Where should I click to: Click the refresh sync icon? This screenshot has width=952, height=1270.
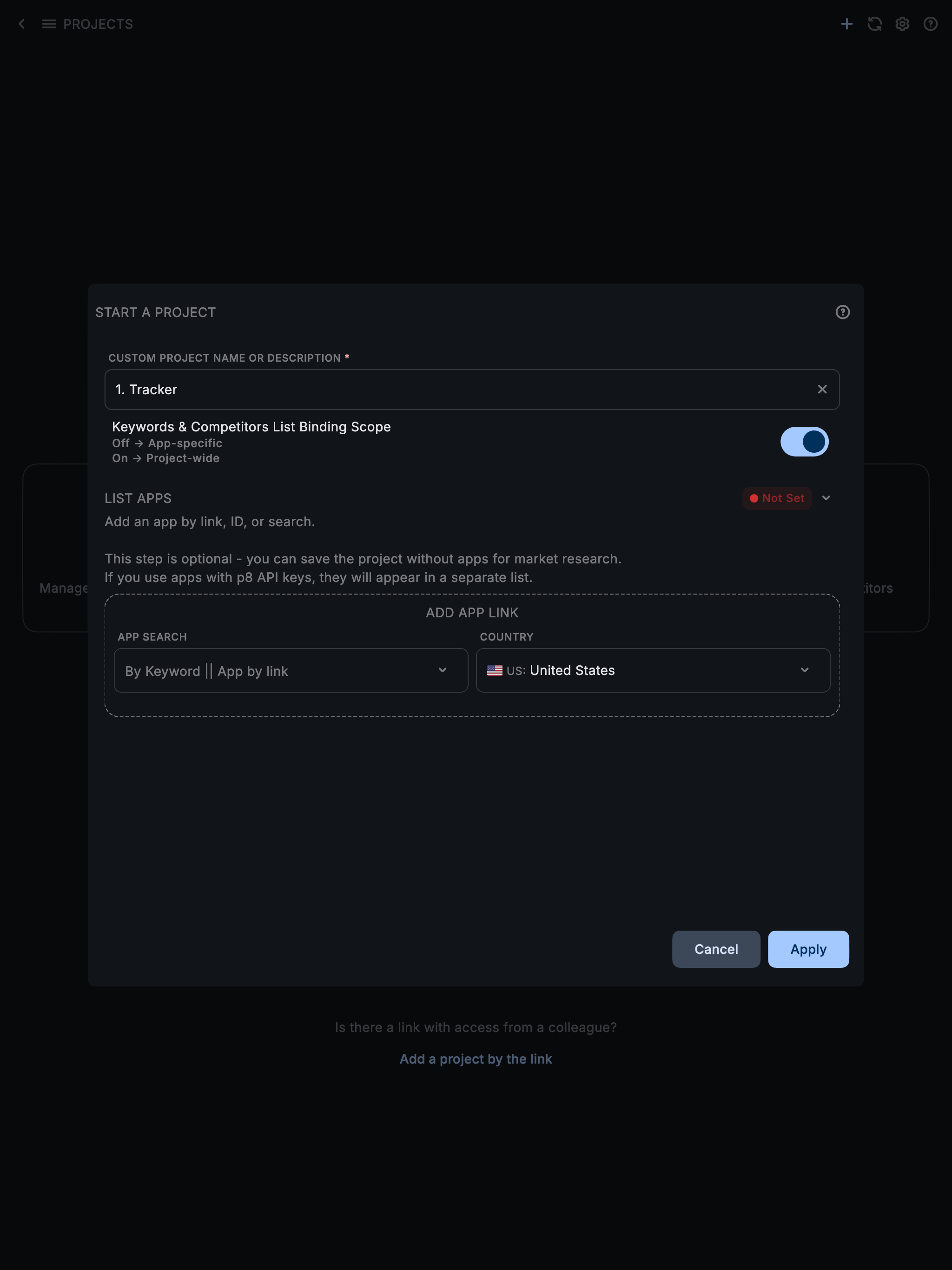click(x=874, y=24)
